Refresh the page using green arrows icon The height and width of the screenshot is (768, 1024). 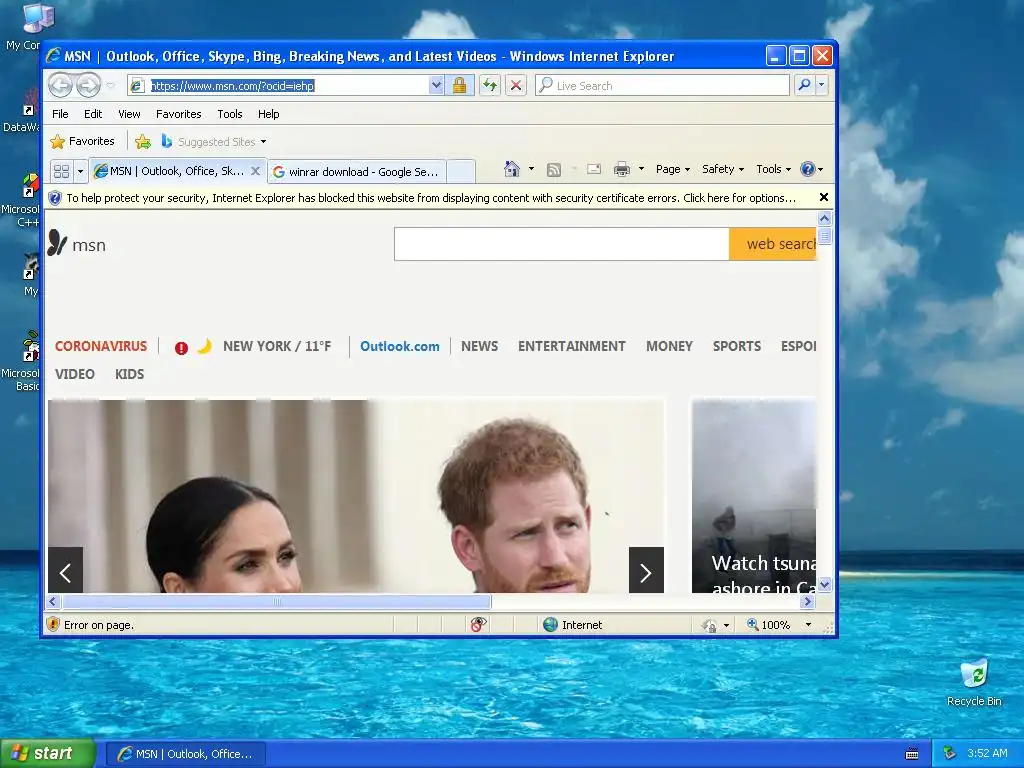click(x=490, y=86)
